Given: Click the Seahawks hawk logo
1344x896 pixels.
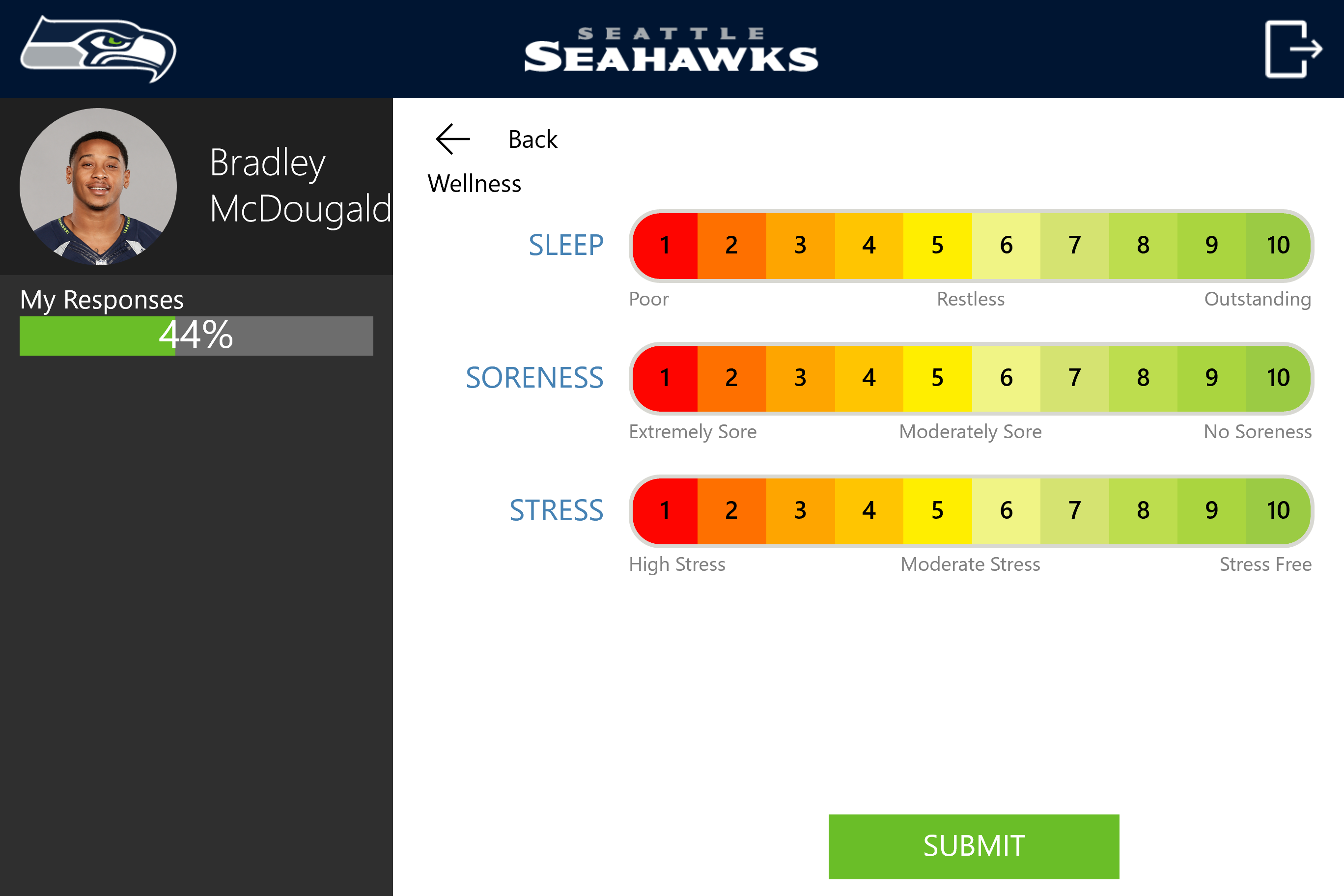Looking at the screenshot, I should pyautogui.click(x=98, y=49).
